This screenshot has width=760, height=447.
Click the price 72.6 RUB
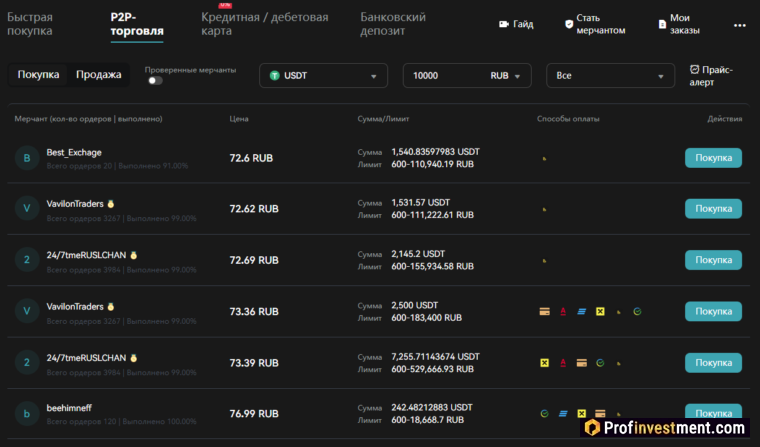point(251,158)
